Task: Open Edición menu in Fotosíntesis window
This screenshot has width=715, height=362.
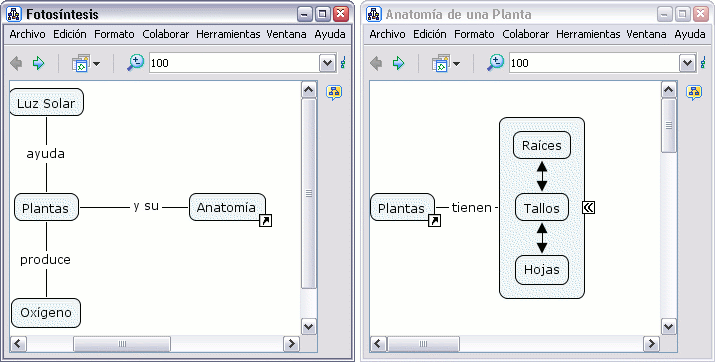Action: tap(70, 34)
